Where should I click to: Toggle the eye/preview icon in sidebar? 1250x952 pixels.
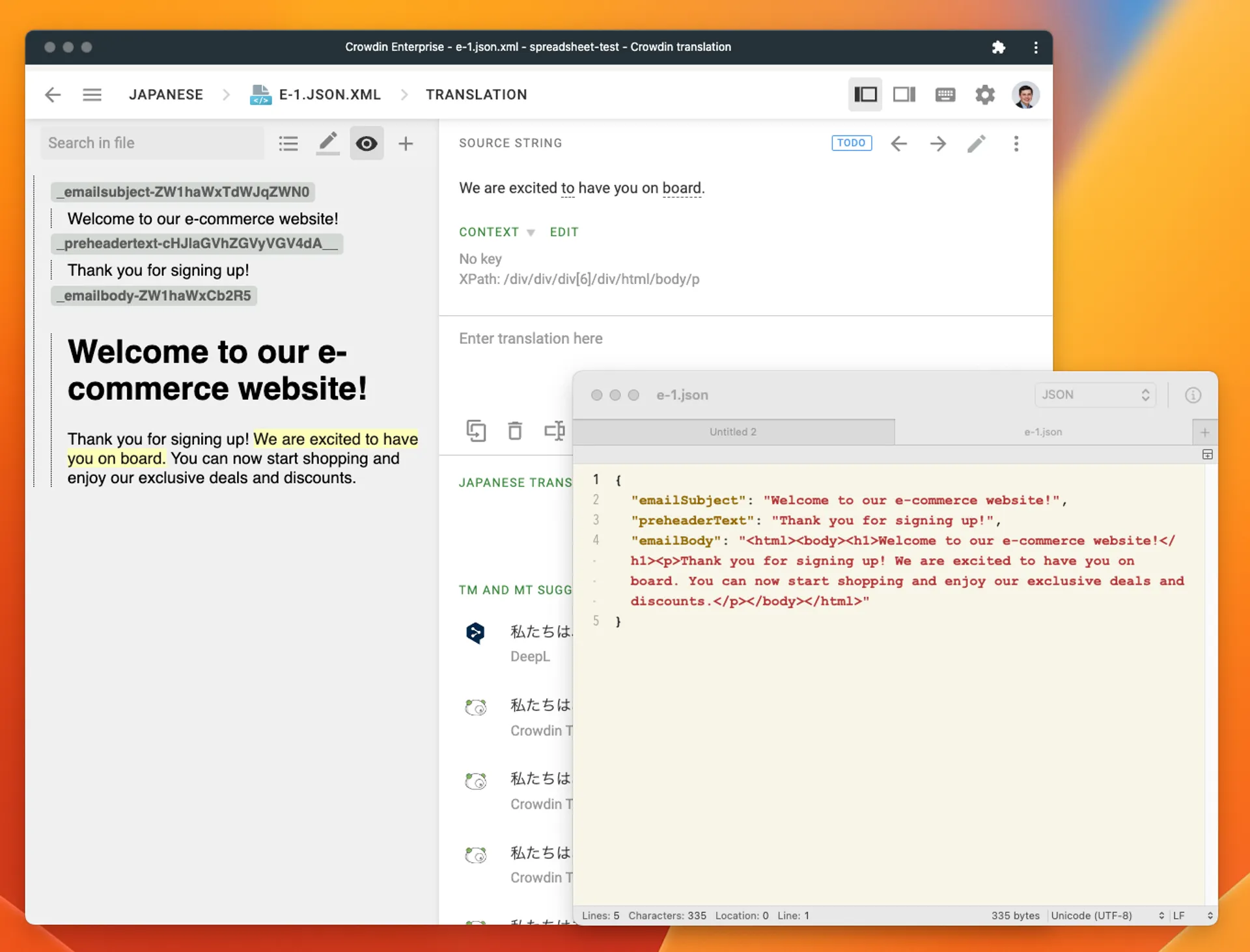[x=367, y=143]
